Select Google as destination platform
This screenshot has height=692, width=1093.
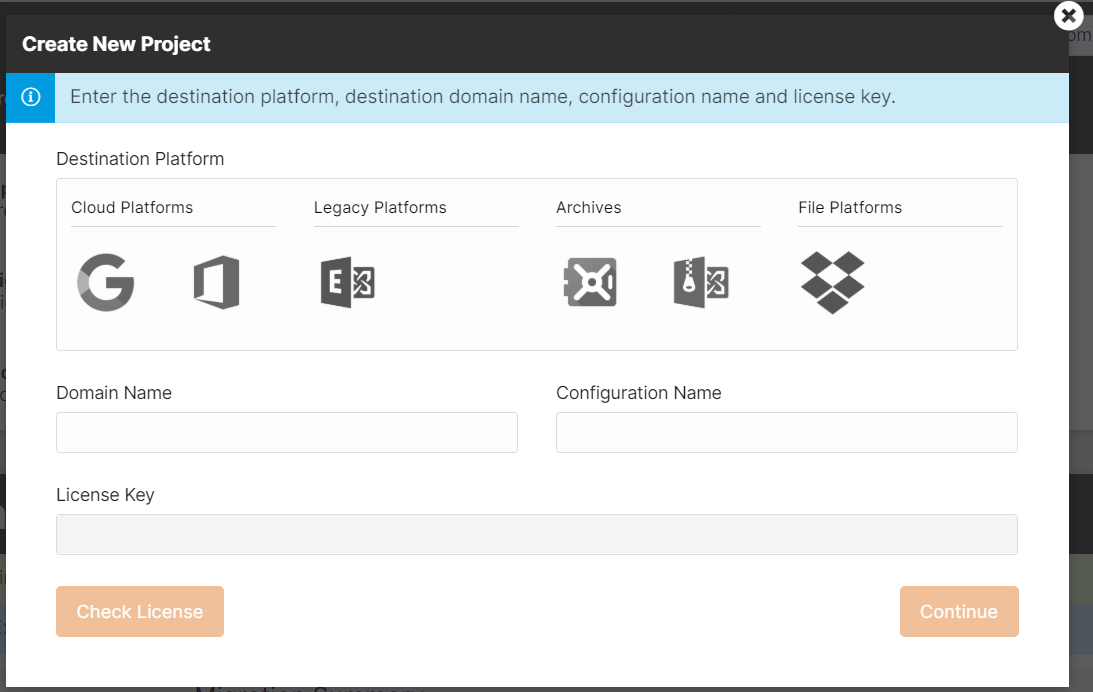pos(105,282)
